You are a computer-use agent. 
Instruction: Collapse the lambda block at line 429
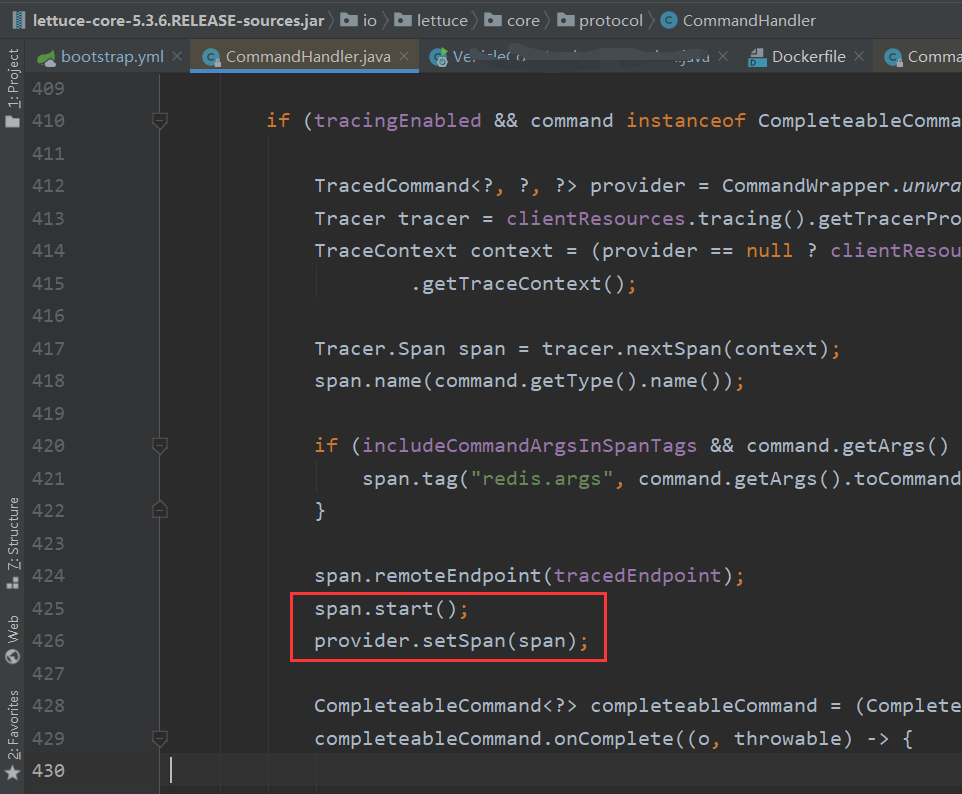160,738
